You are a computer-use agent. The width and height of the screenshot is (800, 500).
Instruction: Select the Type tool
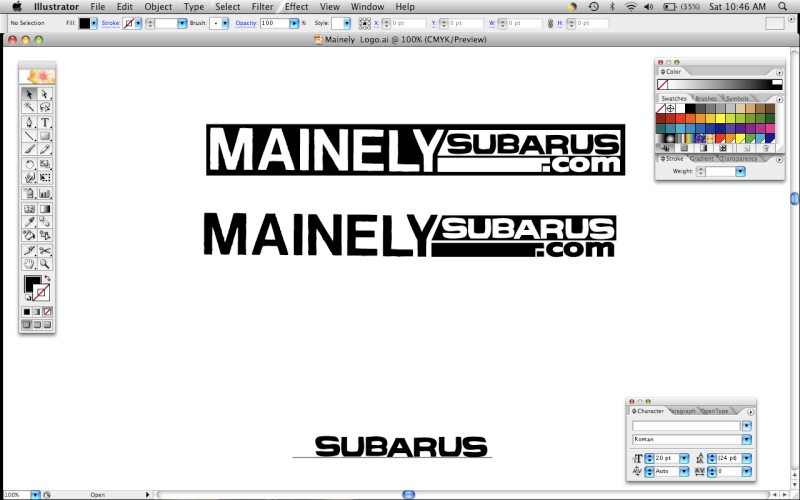(45, 122)
